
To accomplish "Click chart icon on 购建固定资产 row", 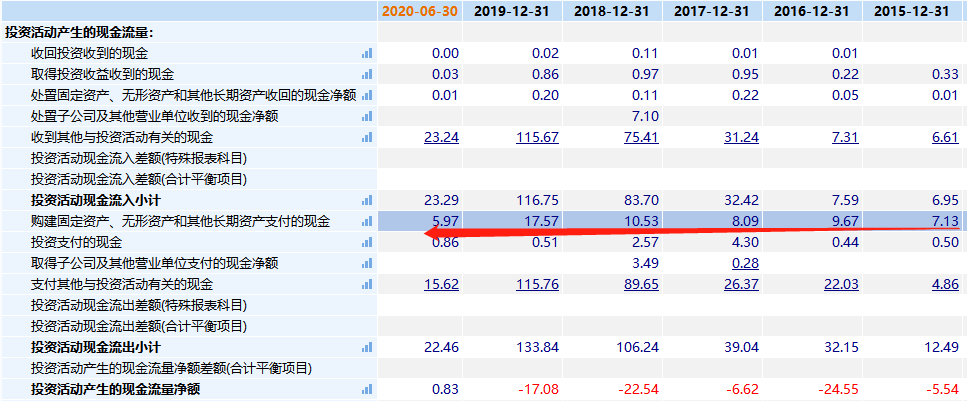I will pyautogui.click(x=367, y=221).
